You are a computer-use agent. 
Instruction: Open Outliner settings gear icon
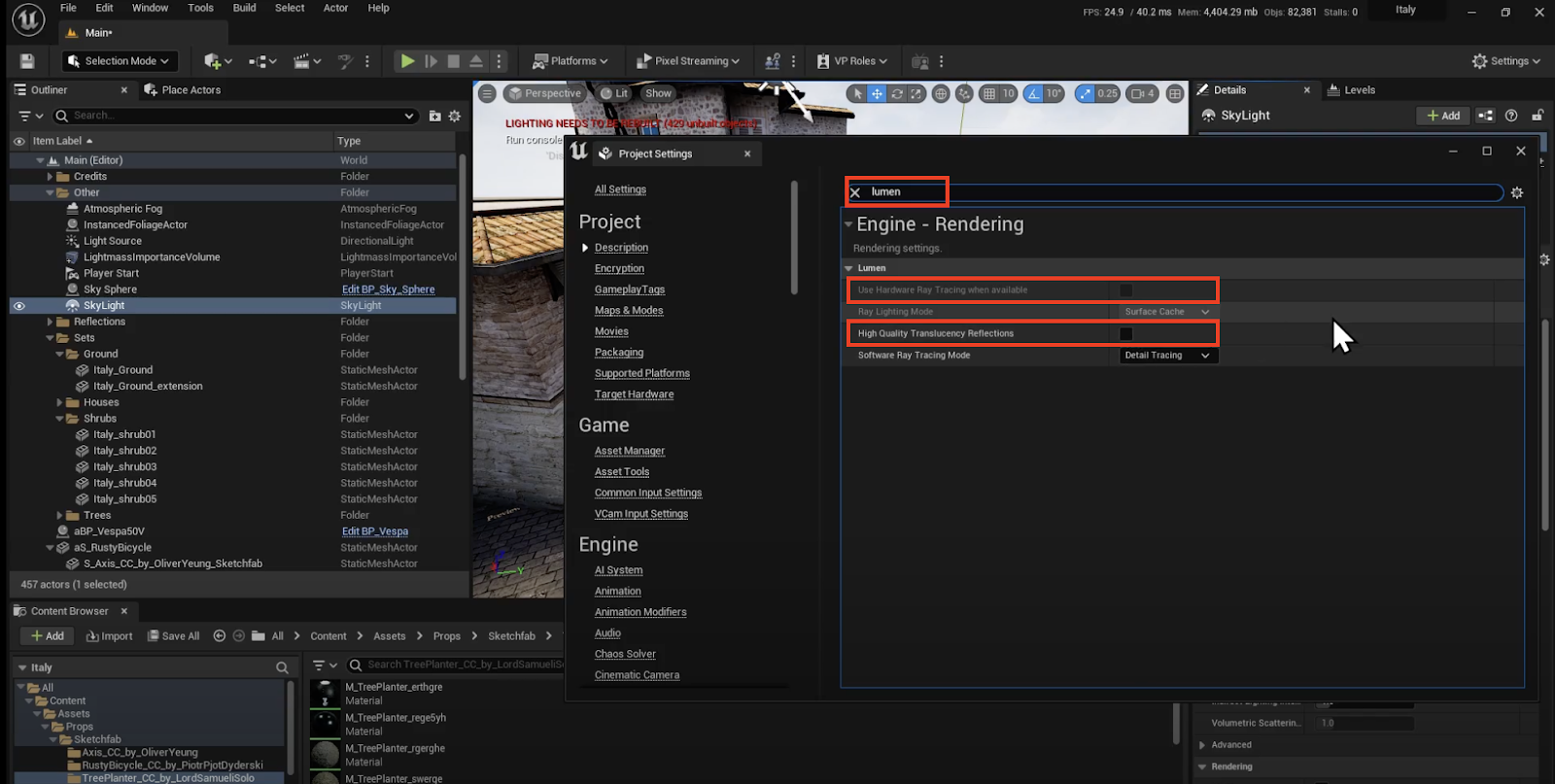click(x=454, y=116)
